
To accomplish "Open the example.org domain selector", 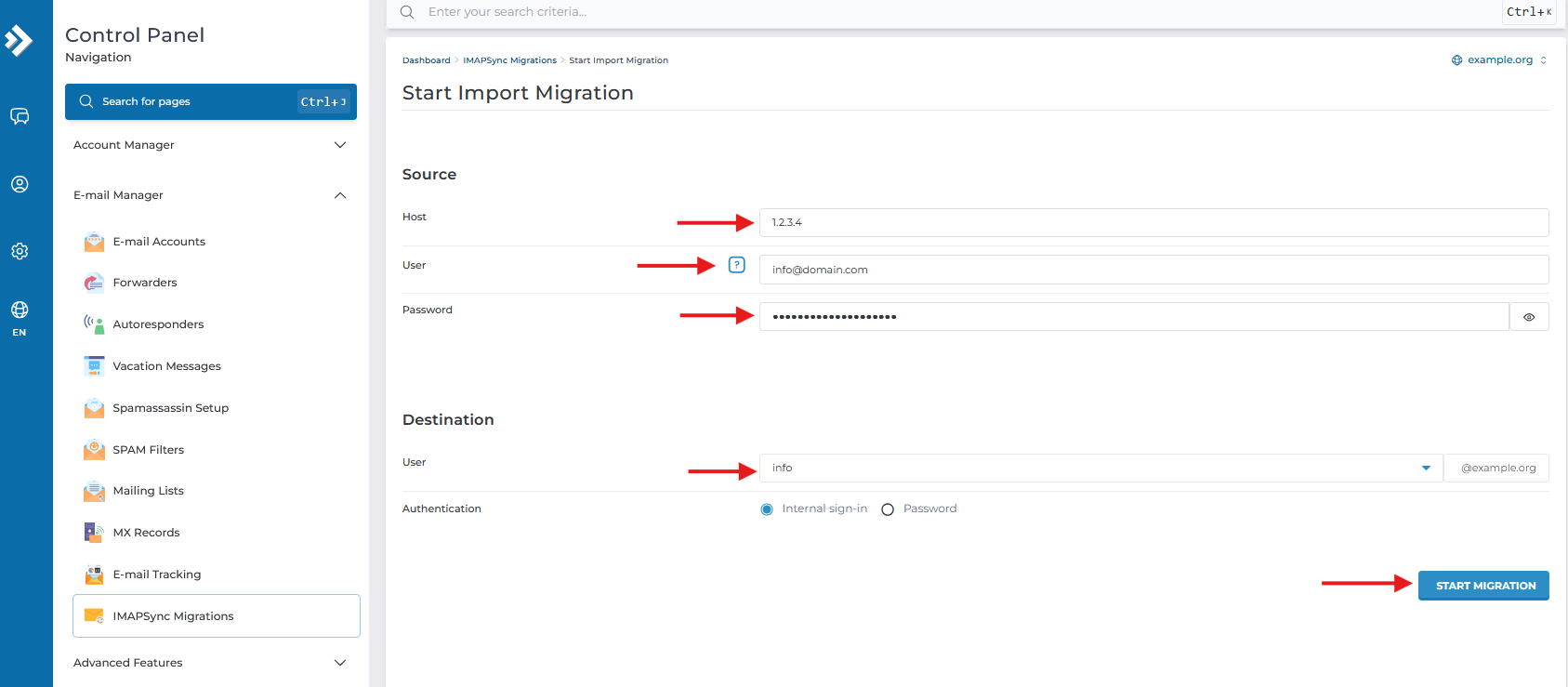I will [1499, 60].
